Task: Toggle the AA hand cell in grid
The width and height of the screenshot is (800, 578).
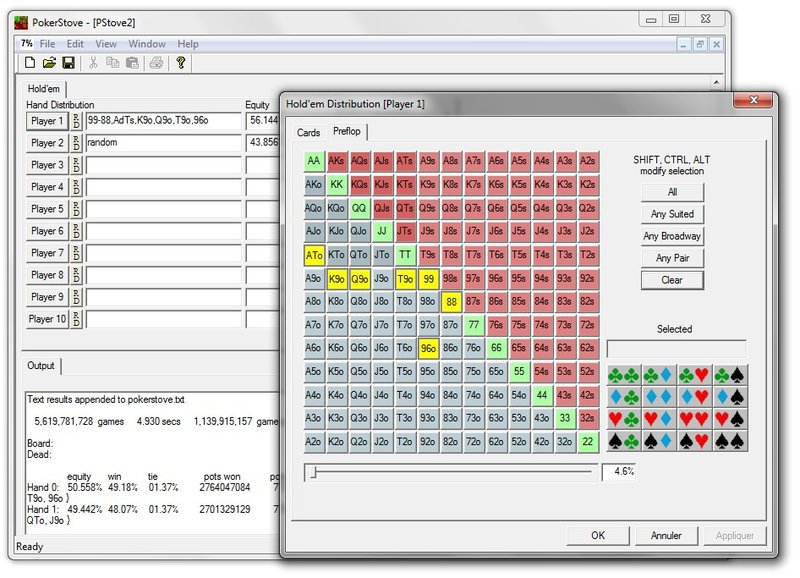Action: click(314, 162)
